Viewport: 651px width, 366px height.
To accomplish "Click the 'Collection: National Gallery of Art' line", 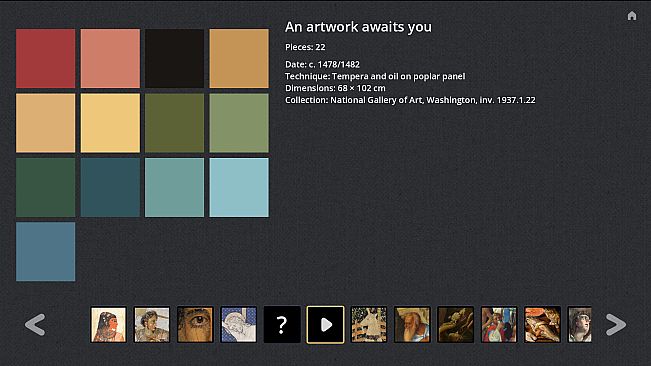I will tap(410, 100).
